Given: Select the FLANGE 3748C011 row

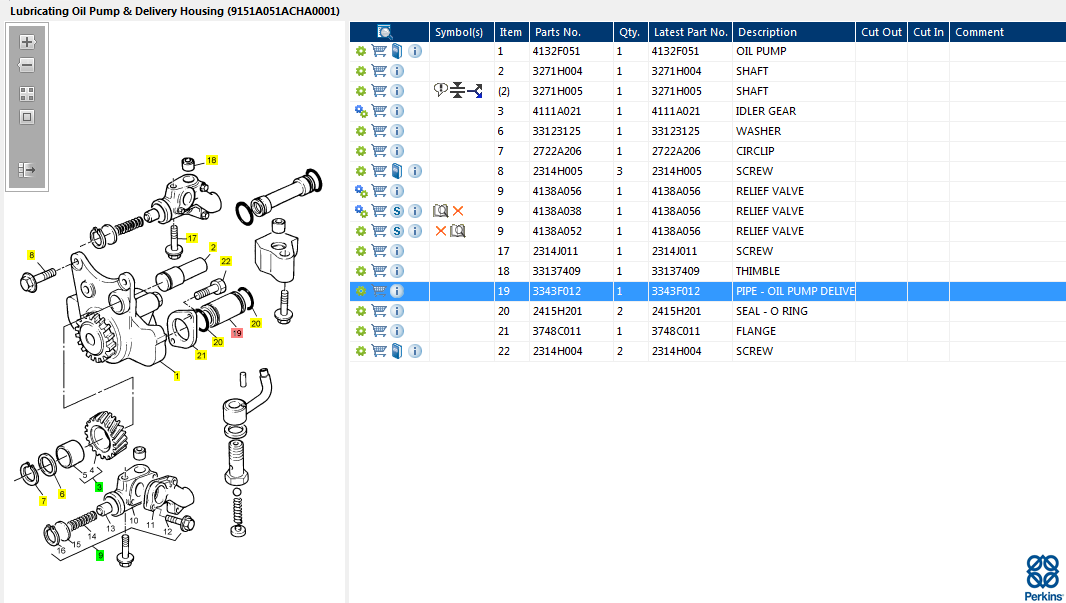Looking at the screenshot, I should [x=708, y=331].
